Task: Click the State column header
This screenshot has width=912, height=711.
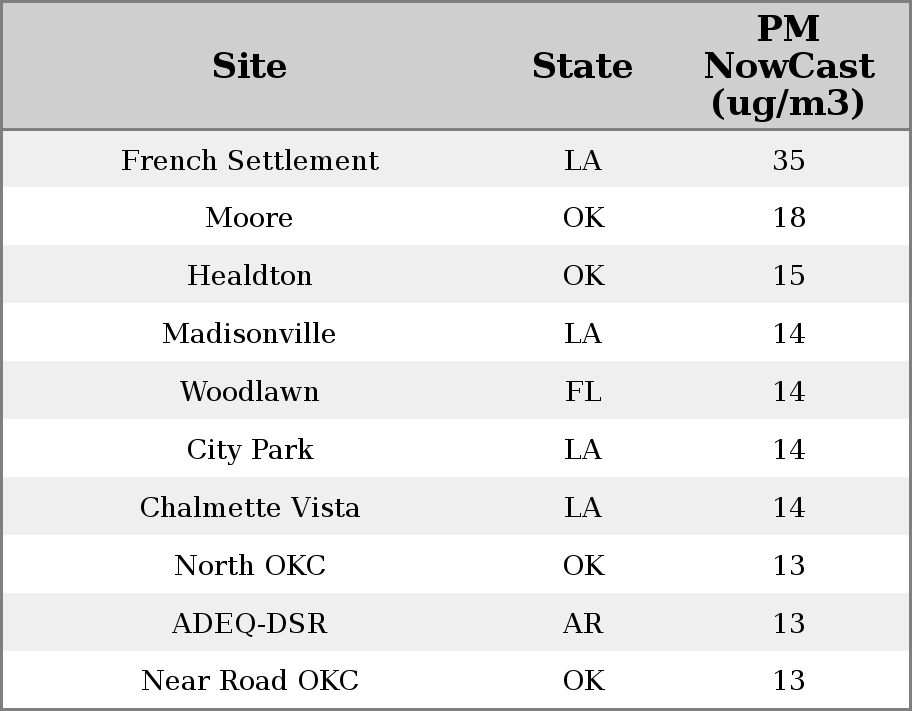Action: pos(582,66)
